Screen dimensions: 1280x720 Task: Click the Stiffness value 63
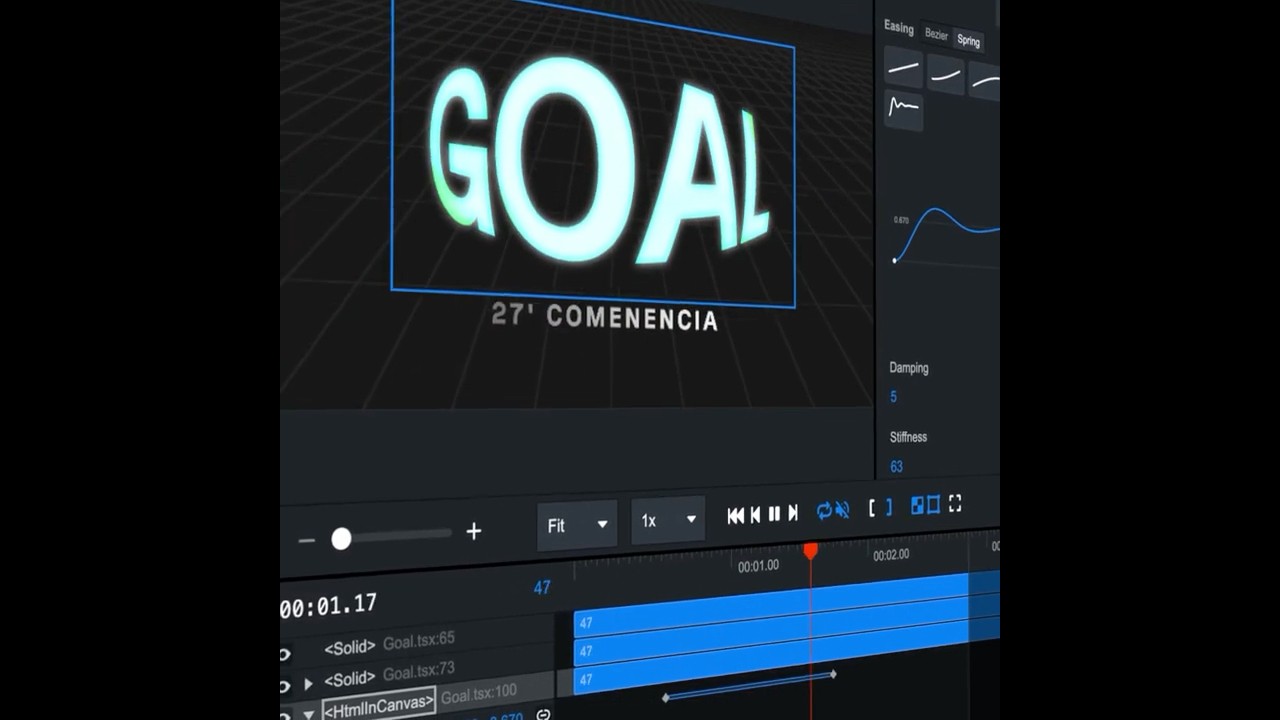(896, 466)
